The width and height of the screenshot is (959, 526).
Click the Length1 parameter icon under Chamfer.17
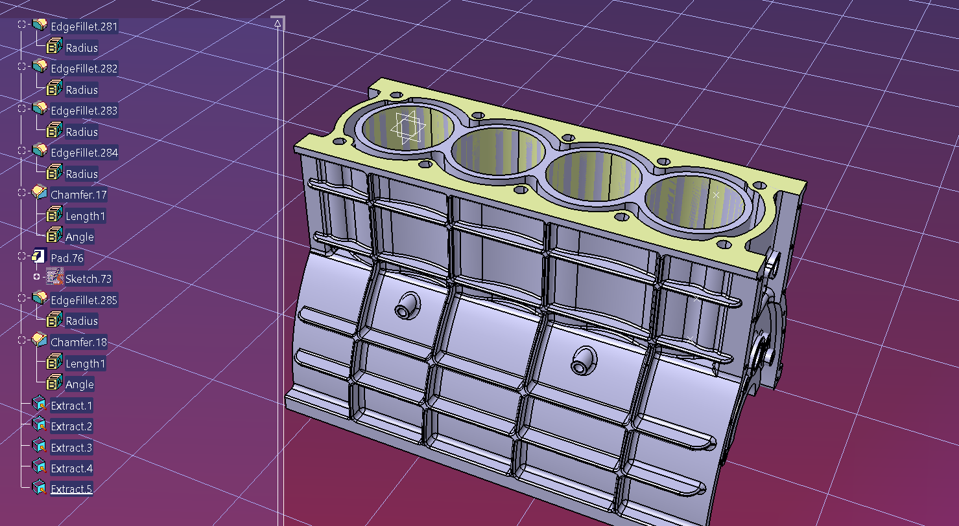coord(55,215)
